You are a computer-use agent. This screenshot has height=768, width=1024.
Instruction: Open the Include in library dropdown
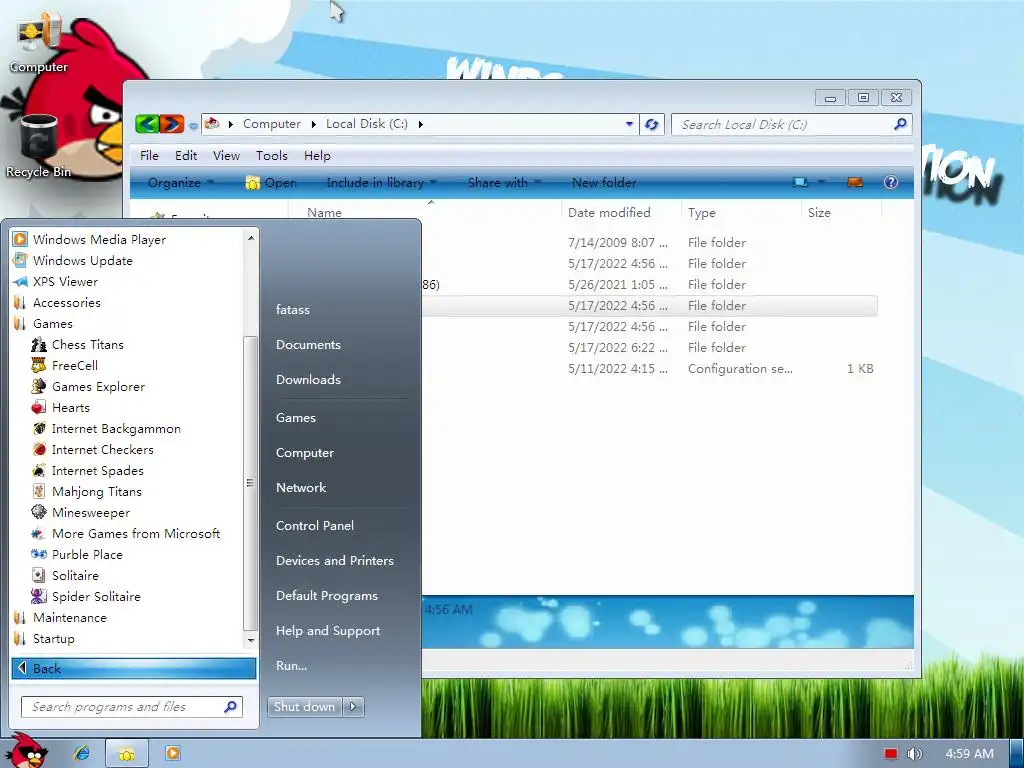(x=381, y=183)
